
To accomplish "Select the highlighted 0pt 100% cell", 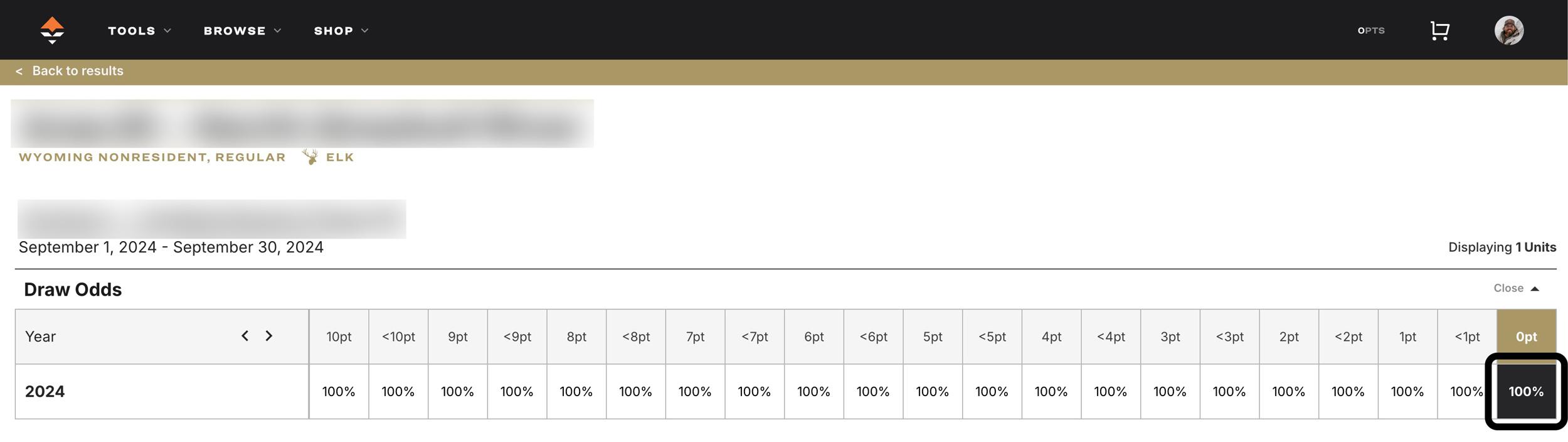I will [1526, 391].
